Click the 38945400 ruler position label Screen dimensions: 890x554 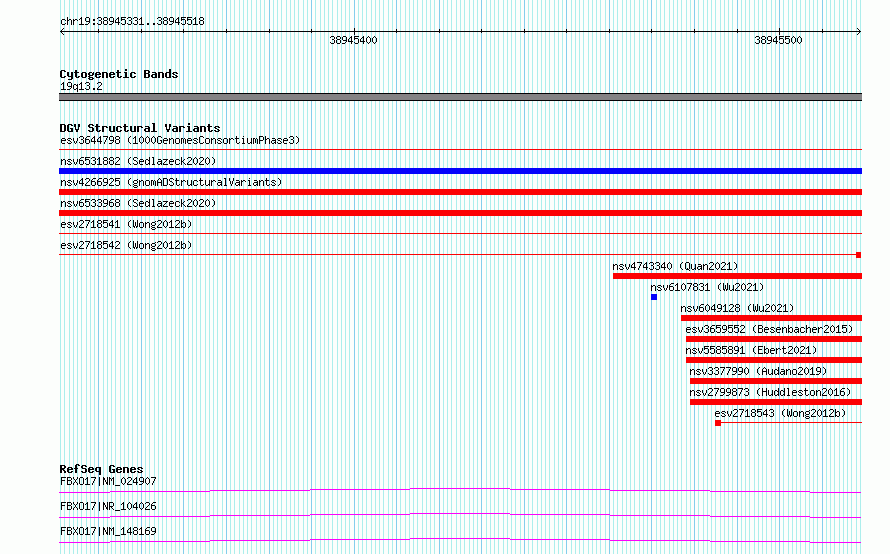click(x=353, y=40)
